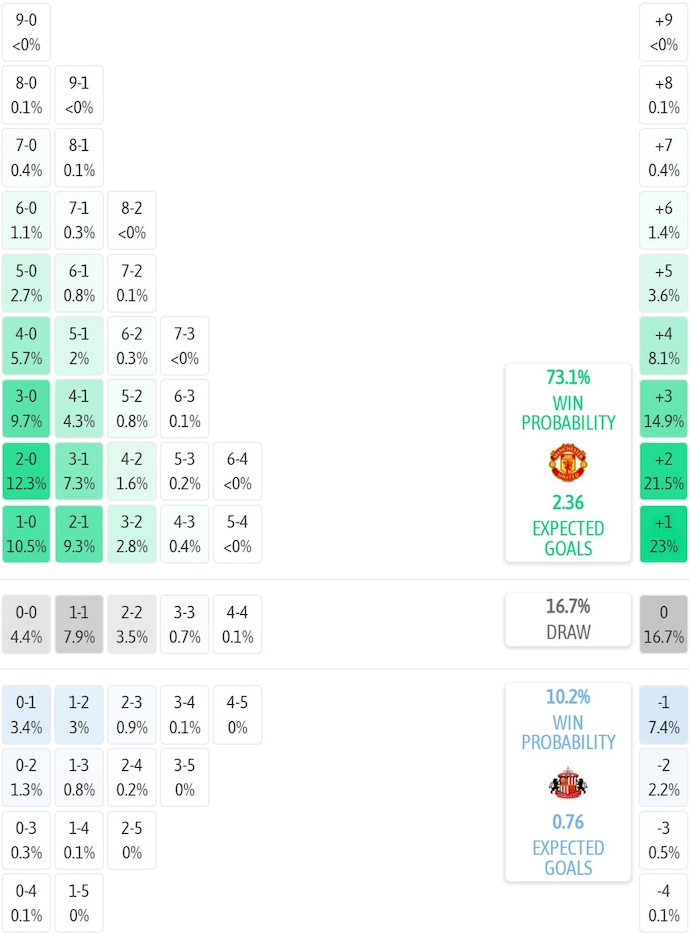Click the Sunderland crest icon
This screenshot has width=690, height=933.
point(567,783)
